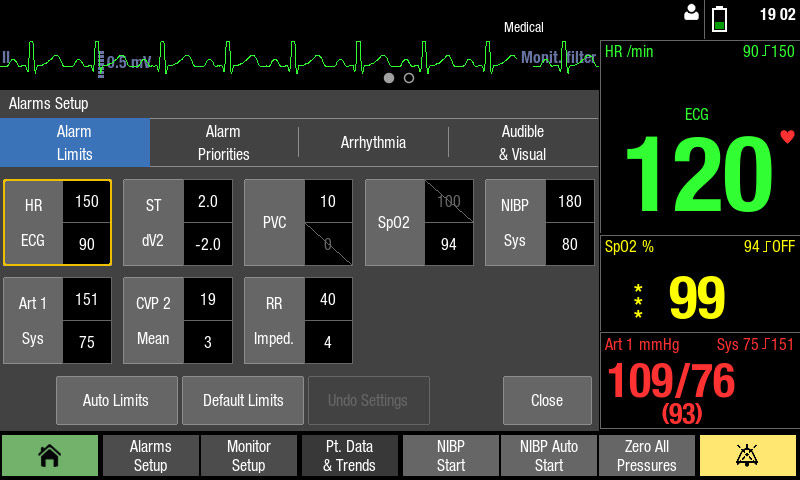Tap the Default Limits button
Screen dimensions: 800x480
pyautogui.click(x=243, y=400)
